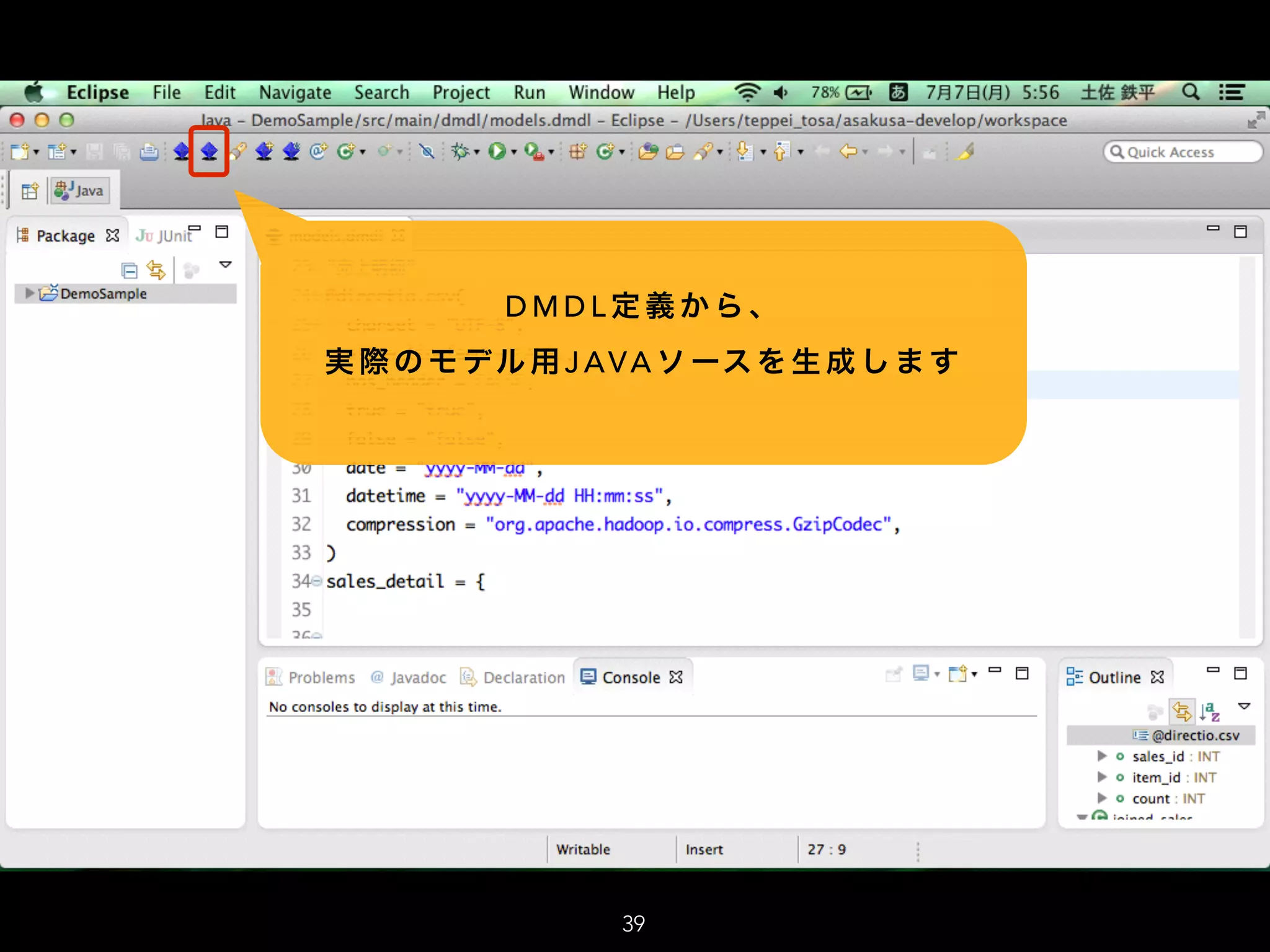This screenshot has width=1270, height=952.
Task: Open the Open Console dropdown arrow
Action: 974,674
